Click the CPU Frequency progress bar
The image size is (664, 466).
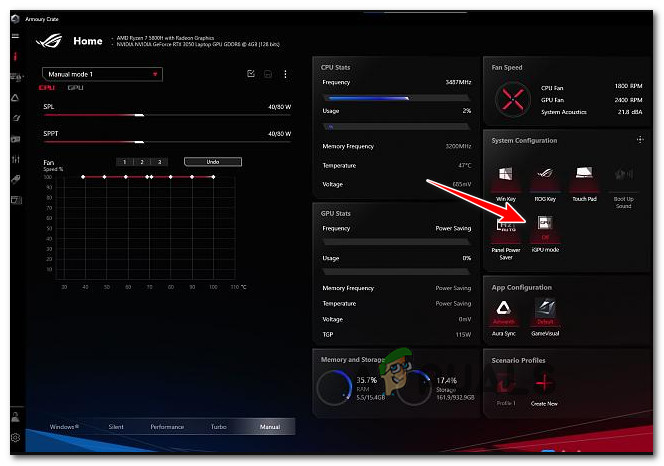coord(396,98)
